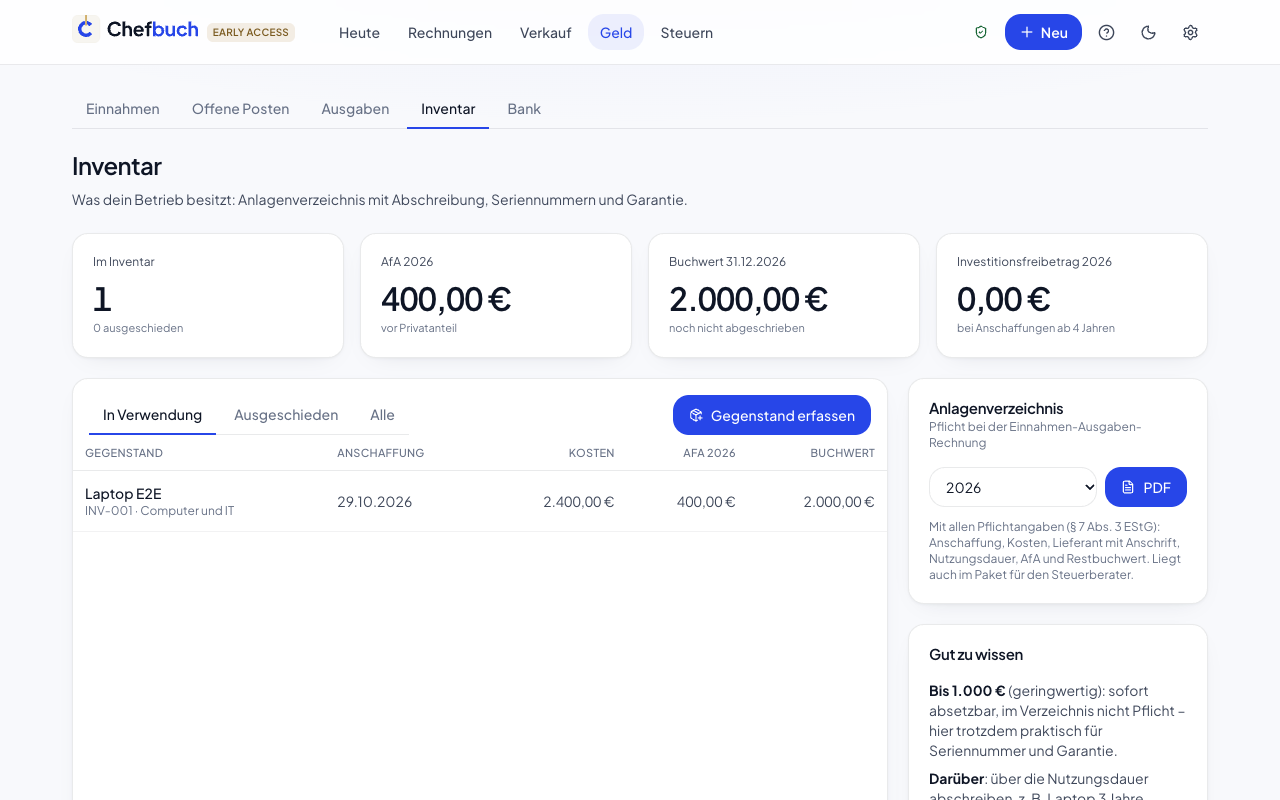
Task: Open the help question mark icon
Action: (x=1106, y=32)
